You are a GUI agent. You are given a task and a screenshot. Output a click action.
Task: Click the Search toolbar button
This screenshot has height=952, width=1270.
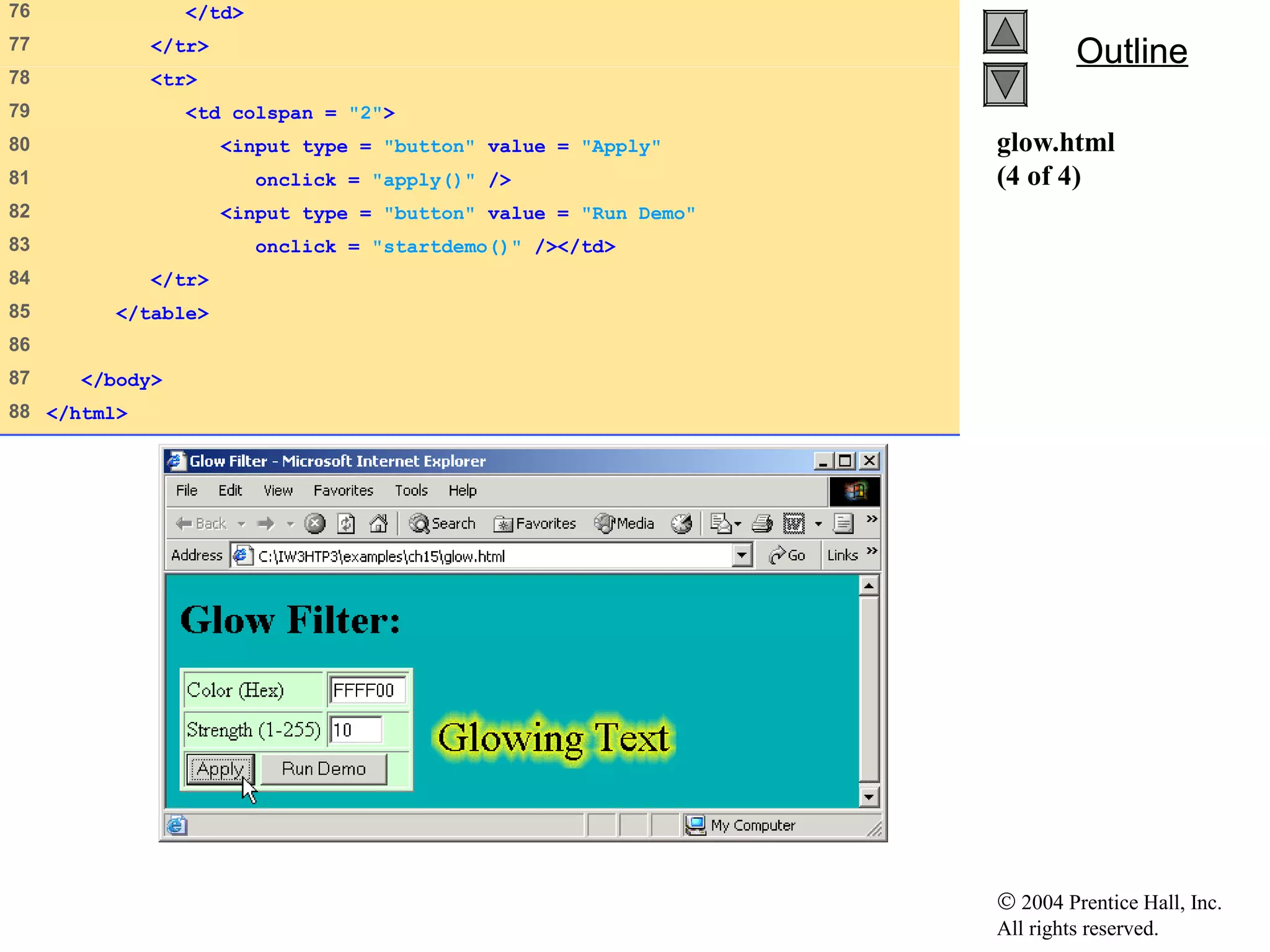pyautogui.click(x=442, y=524)
